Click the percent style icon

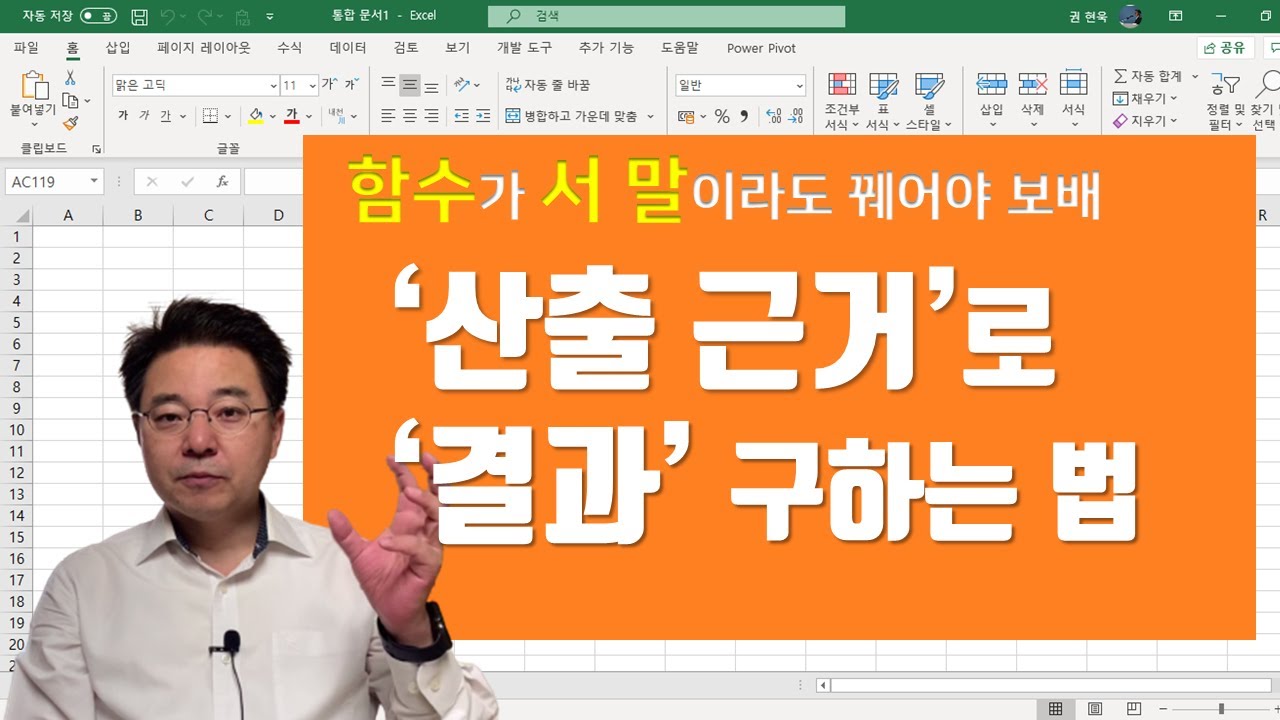click(721, 116)
